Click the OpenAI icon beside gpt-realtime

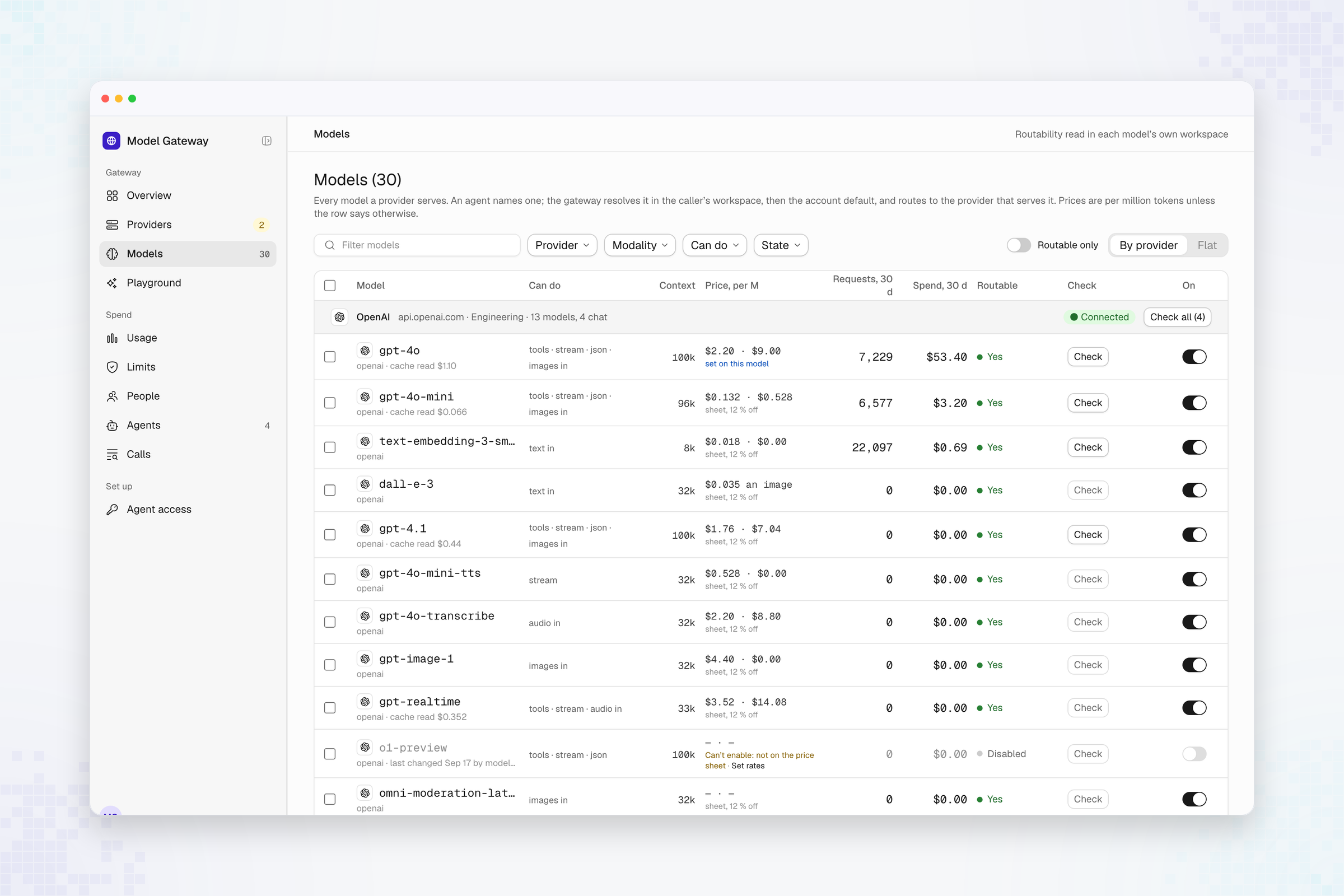(x=365, y=702)
